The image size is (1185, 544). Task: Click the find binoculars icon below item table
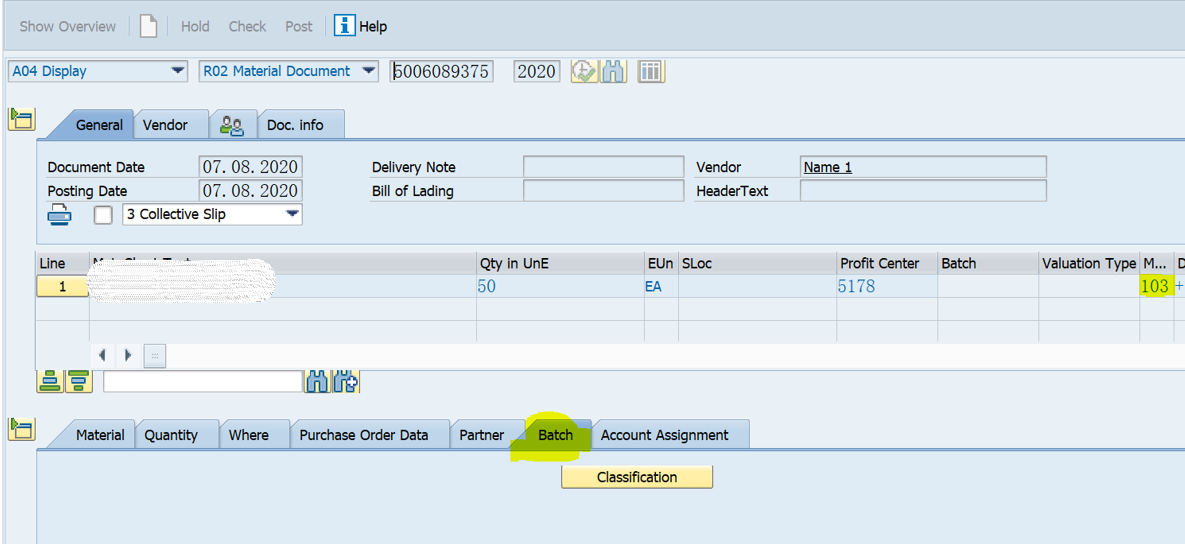(317, 382)
